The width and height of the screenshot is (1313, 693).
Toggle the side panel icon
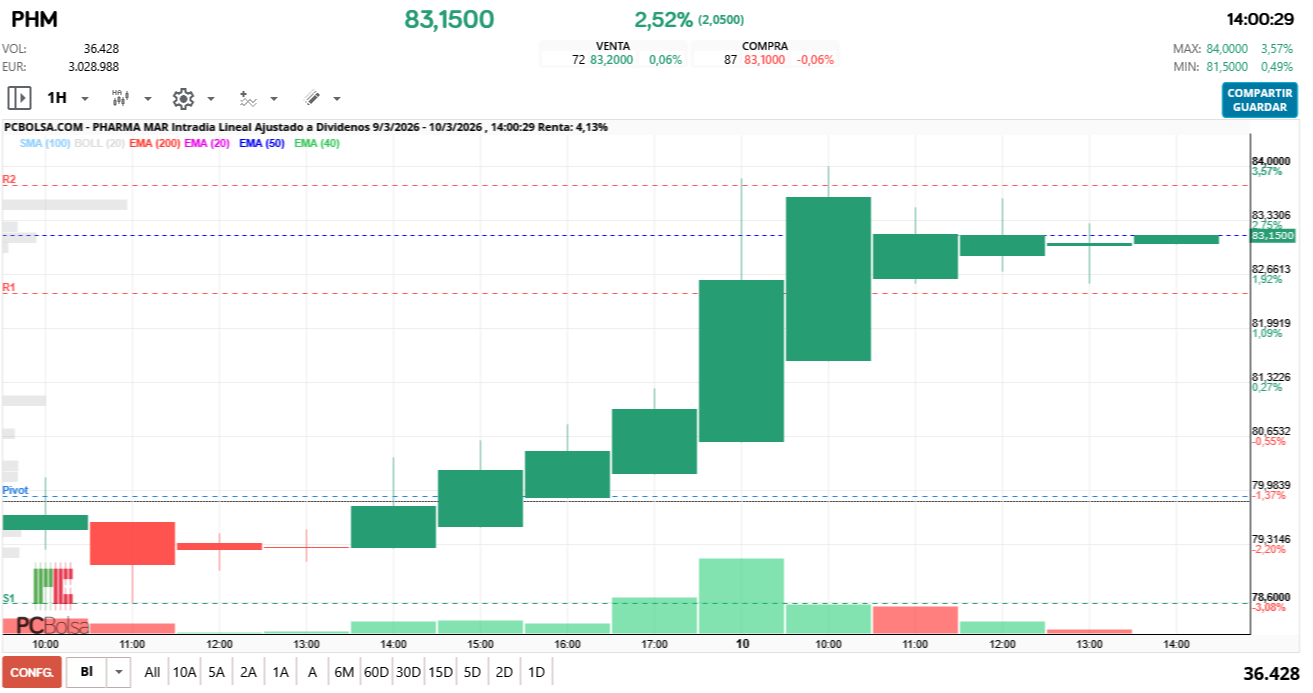19,98
